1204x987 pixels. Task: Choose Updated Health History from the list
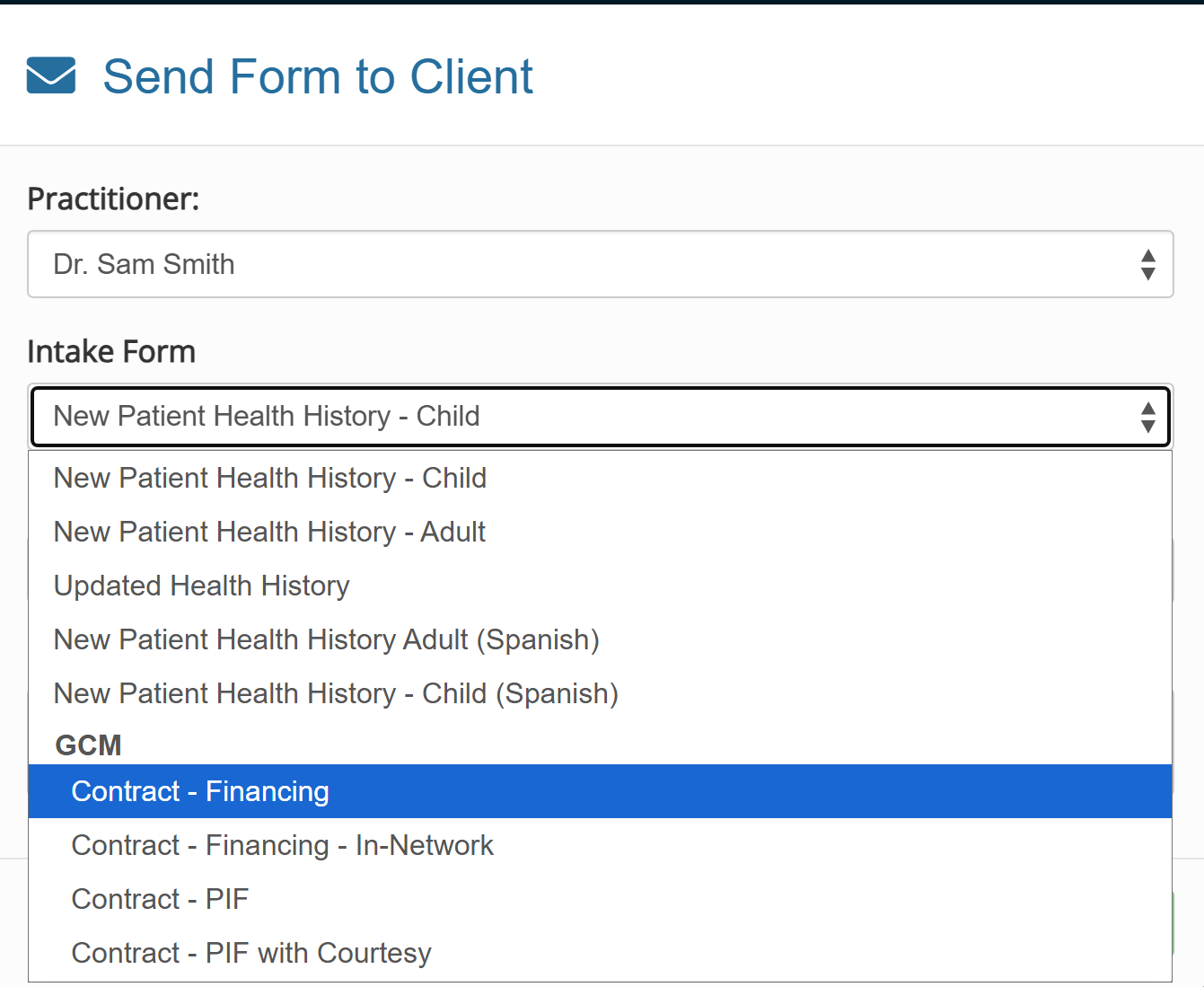(x=600, y=586)
